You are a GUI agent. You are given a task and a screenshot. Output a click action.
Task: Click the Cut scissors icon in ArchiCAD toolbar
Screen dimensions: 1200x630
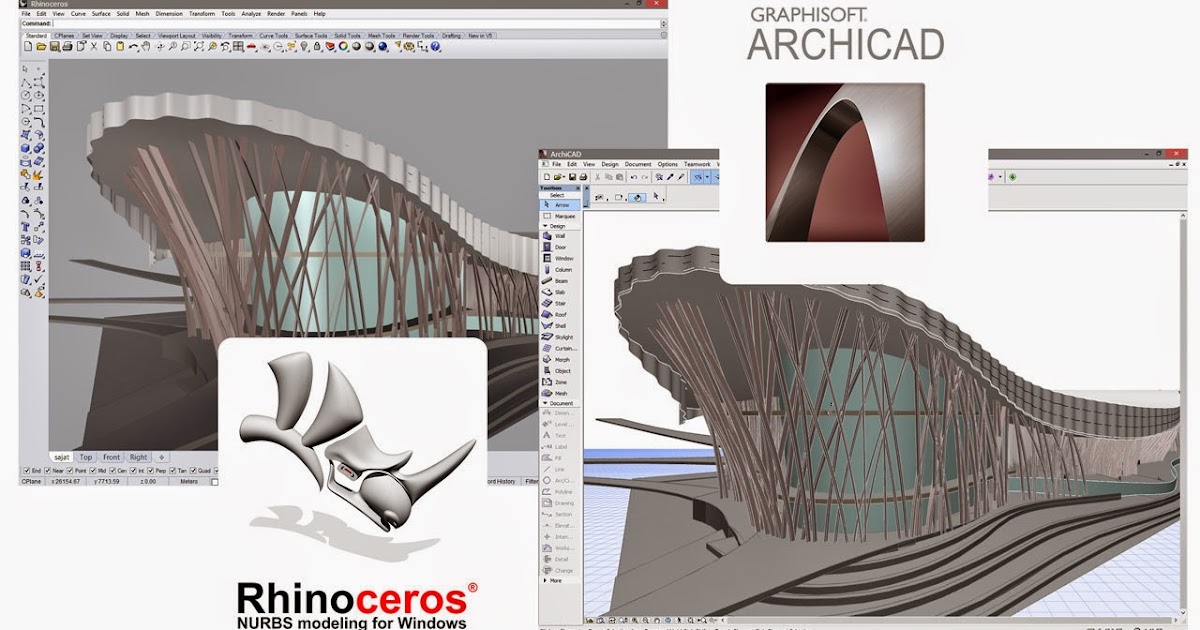click(x=597, y=177)
